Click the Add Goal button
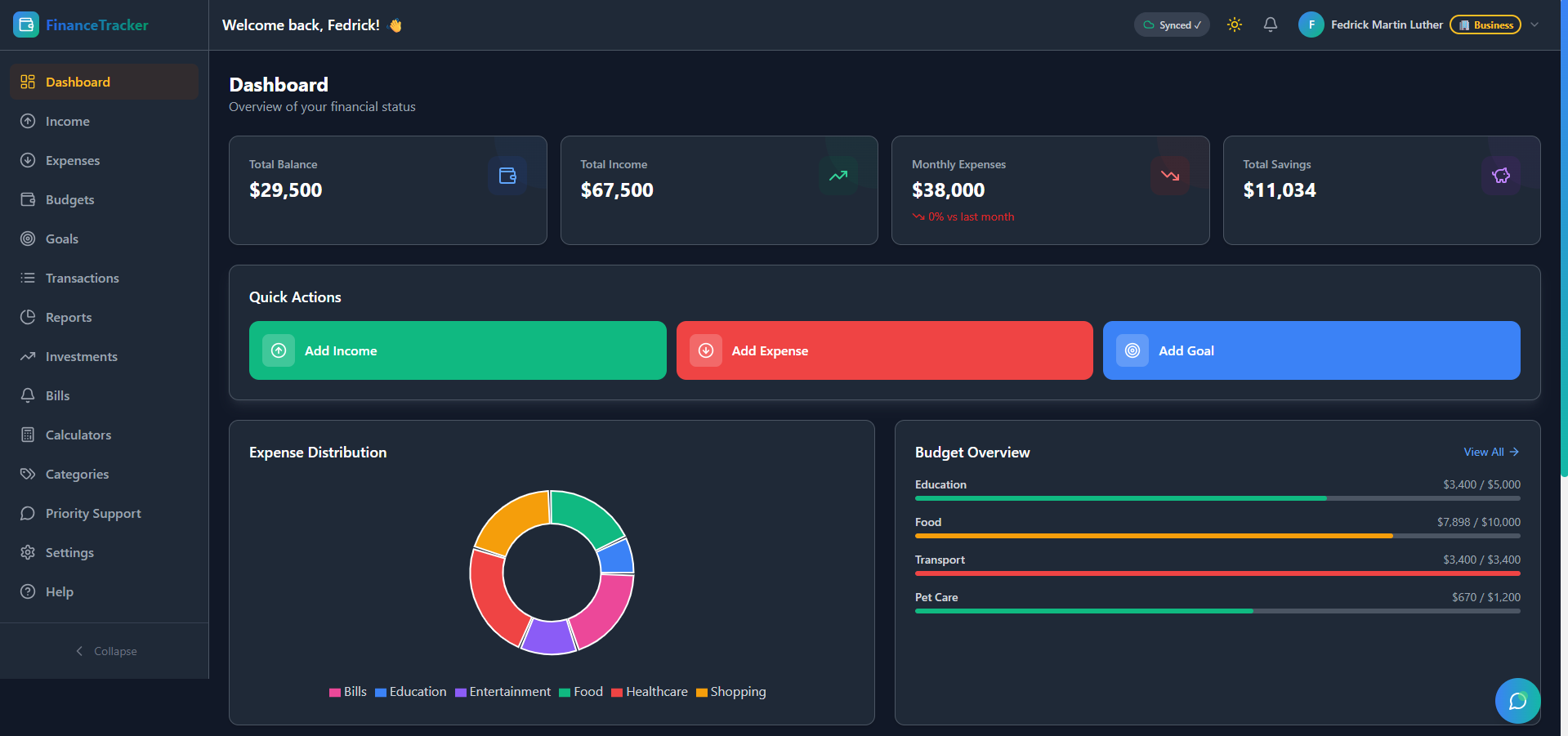1568x736 pixels. 1311,350
